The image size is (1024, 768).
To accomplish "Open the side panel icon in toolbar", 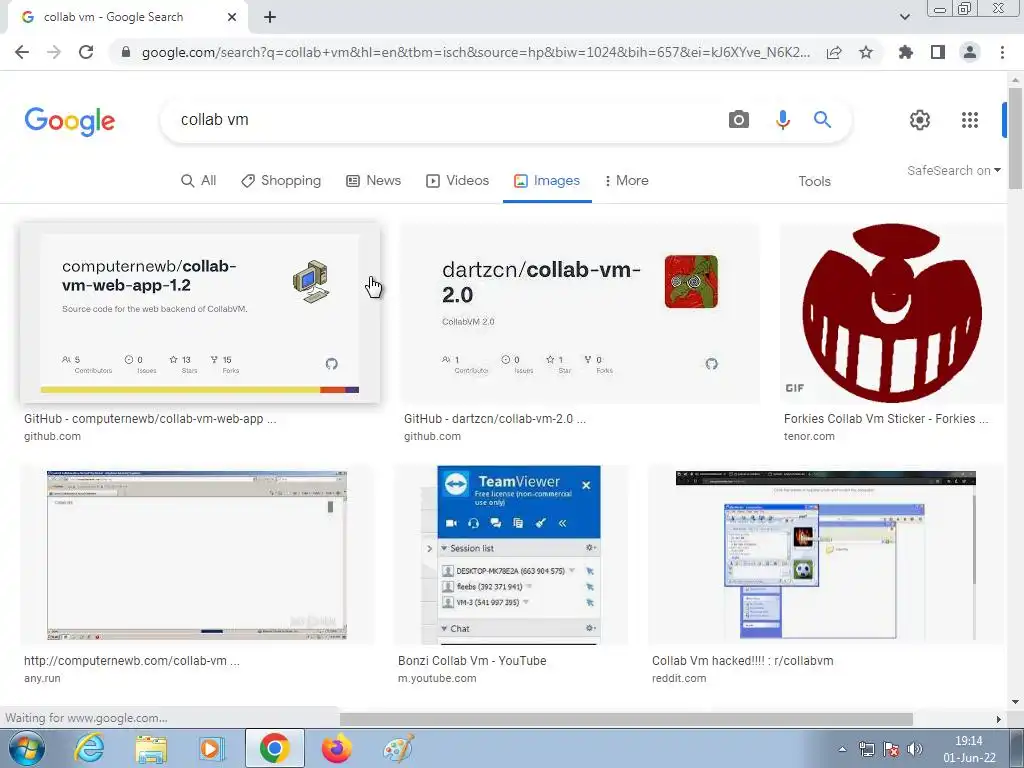I will click(938, 52).
